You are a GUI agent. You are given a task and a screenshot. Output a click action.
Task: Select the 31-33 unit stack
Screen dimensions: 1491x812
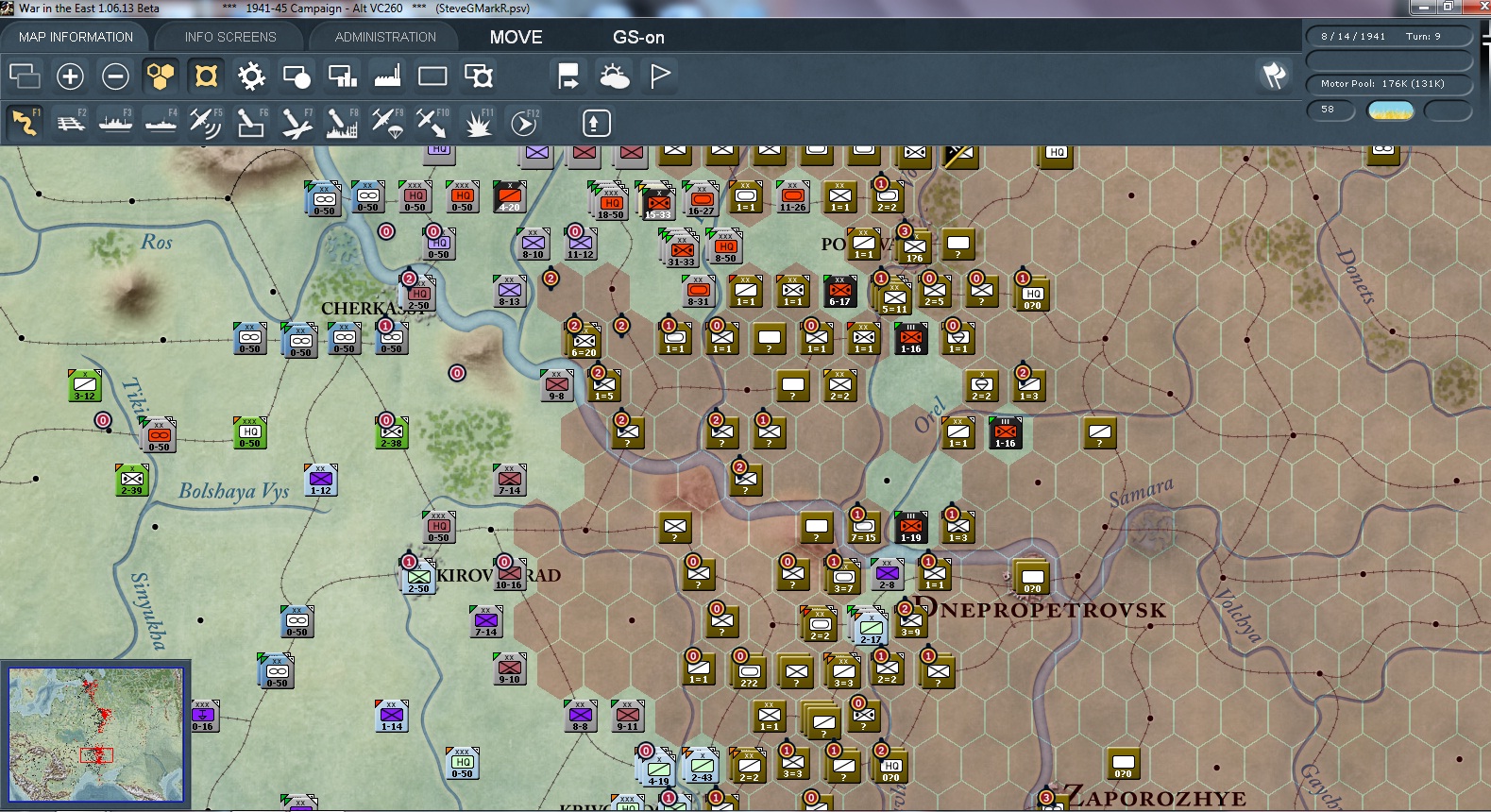[679, 248]
